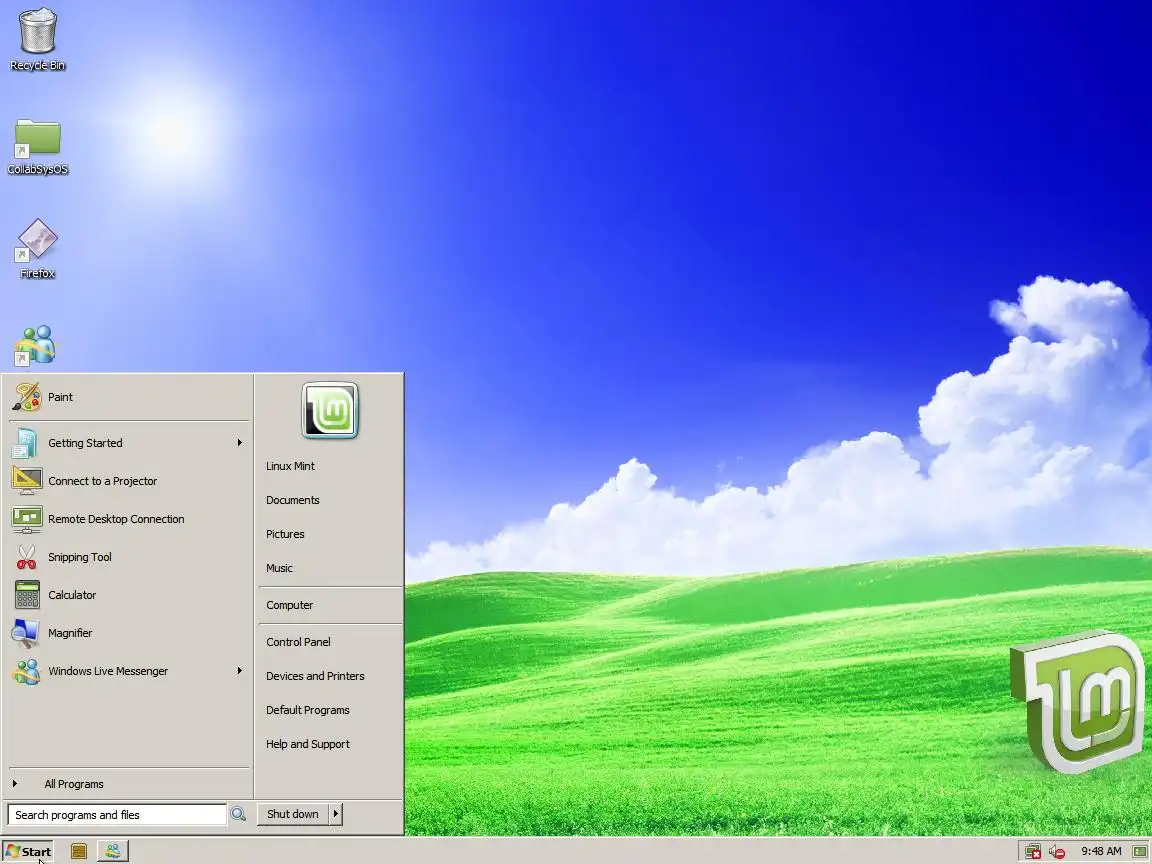The image size is (1152, 864).
Task: Open the Recycle Bin desktop icon
Action: pos(37,40)
